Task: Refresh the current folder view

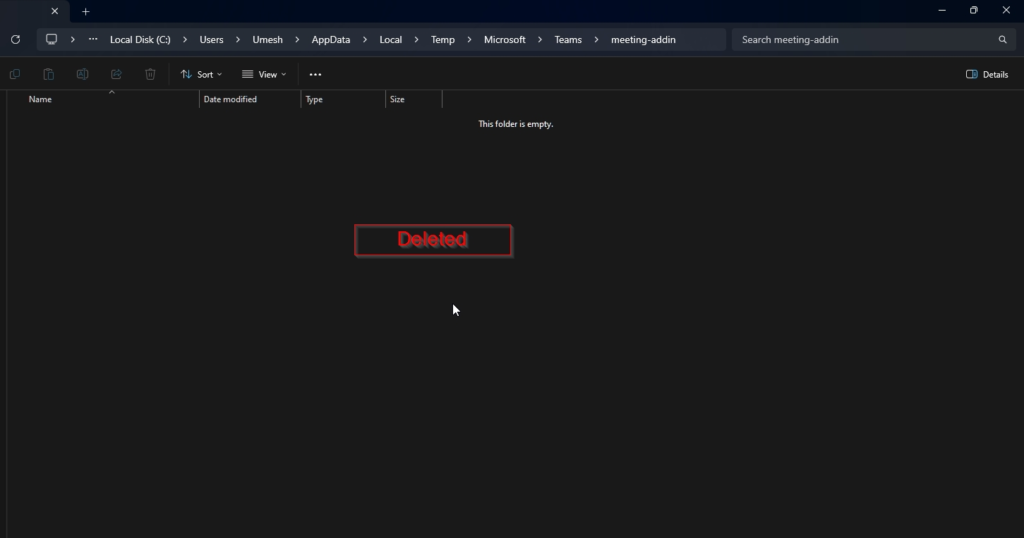Action: tap(16, 39)
